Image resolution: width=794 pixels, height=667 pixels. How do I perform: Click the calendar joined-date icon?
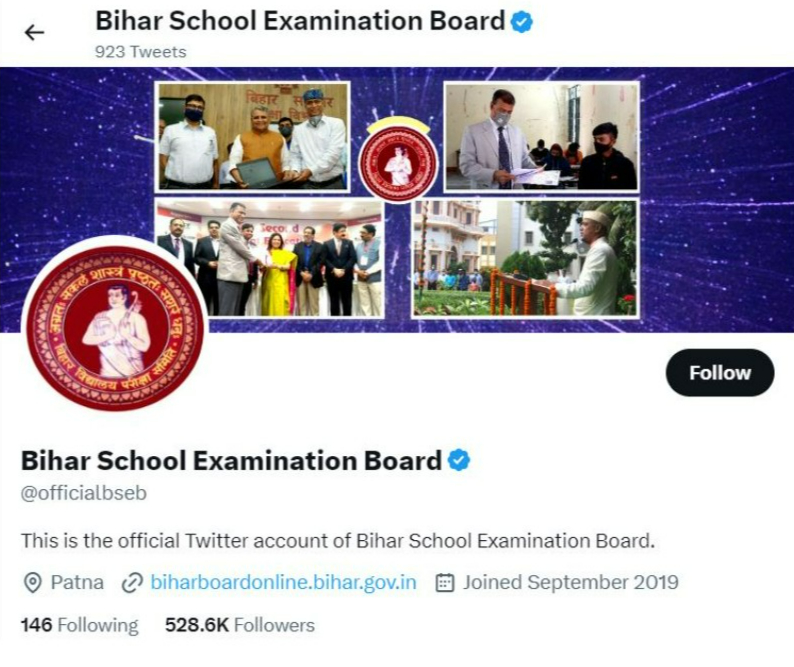pyautogui.click(x=445, y=583)
